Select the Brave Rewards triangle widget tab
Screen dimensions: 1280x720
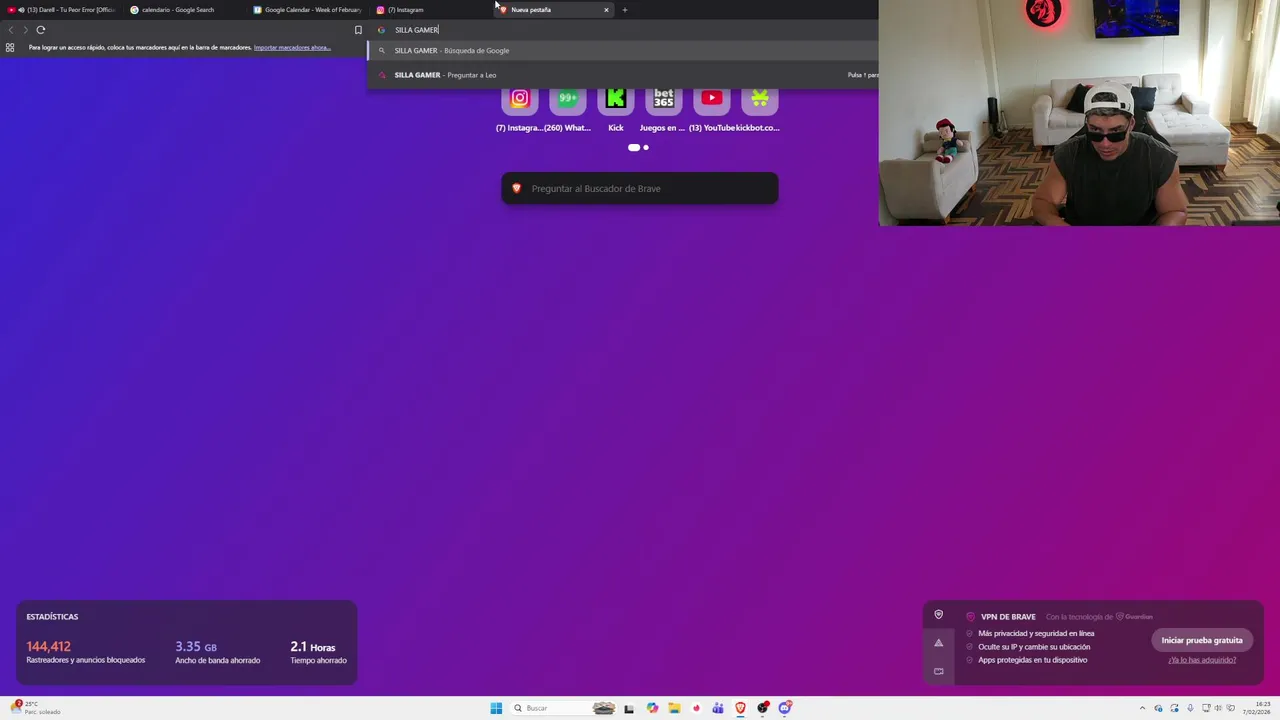coord(938,643)
